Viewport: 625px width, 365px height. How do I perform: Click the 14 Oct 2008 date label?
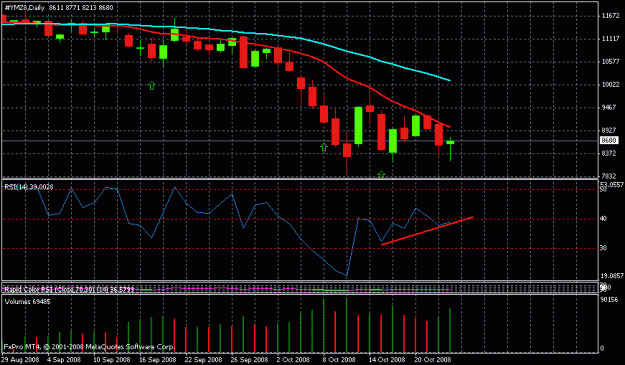point(387,359)
